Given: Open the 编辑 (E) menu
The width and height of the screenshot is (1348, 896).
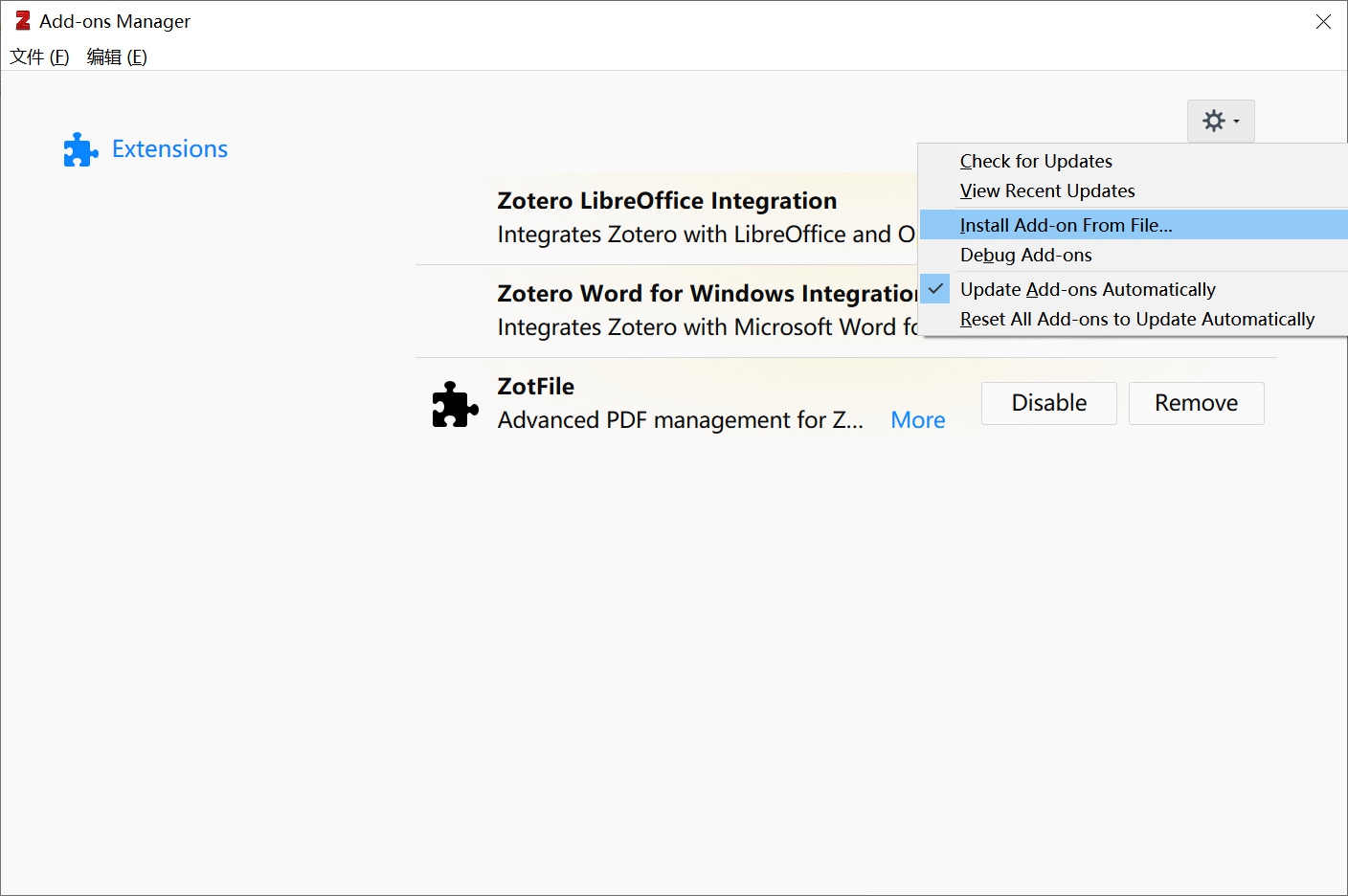Looking at the screenshot, I should pos(117,56).
